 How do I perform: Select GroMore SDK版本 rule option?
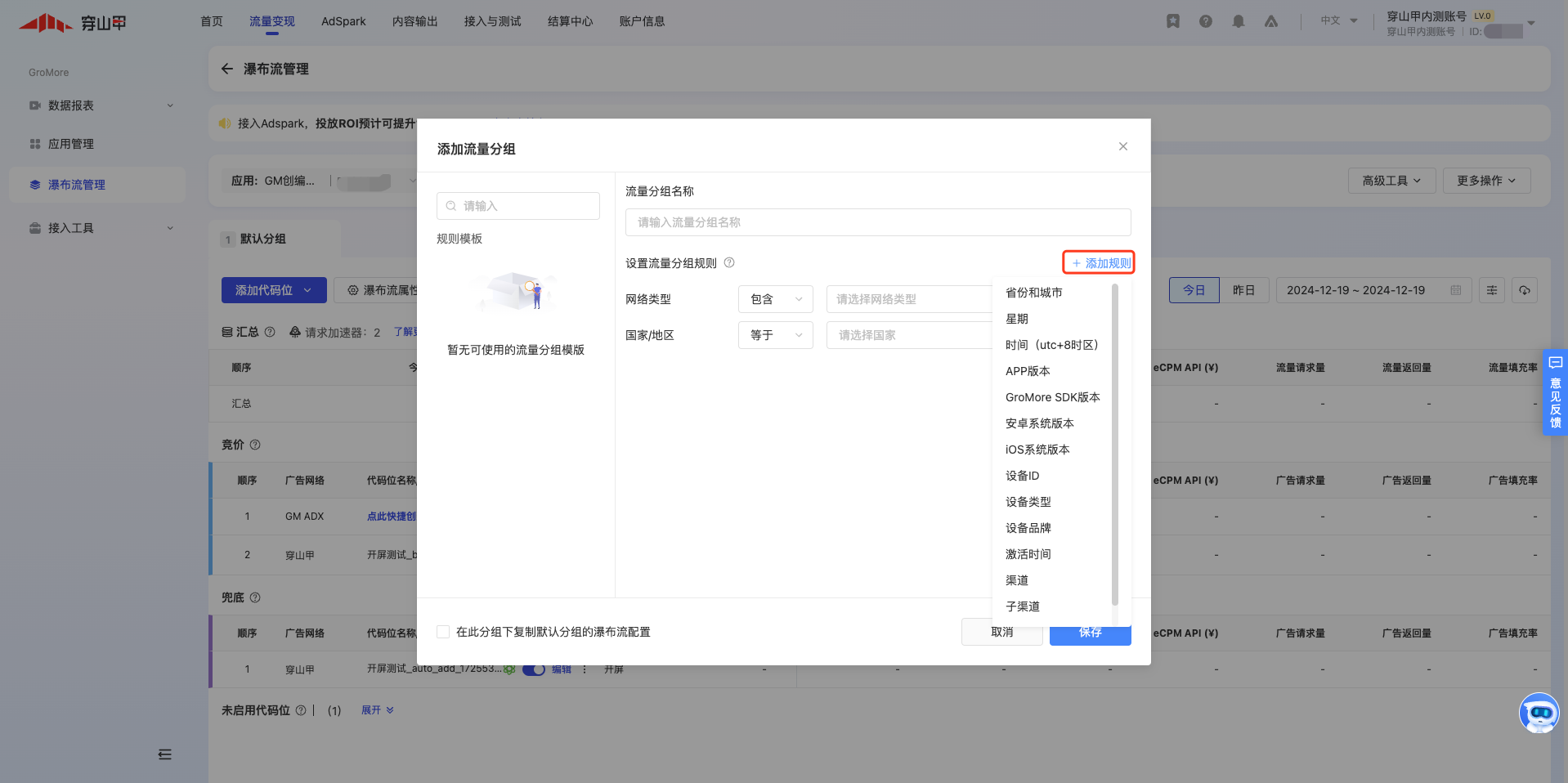[1052, 397]
